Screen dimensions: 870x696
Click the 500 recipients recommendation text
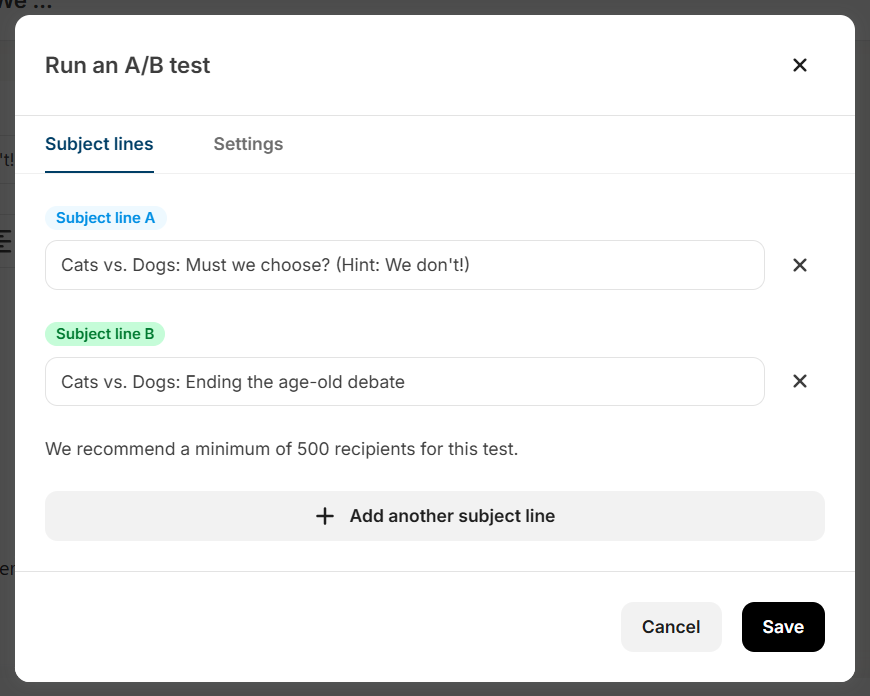(x=281, y=449)
